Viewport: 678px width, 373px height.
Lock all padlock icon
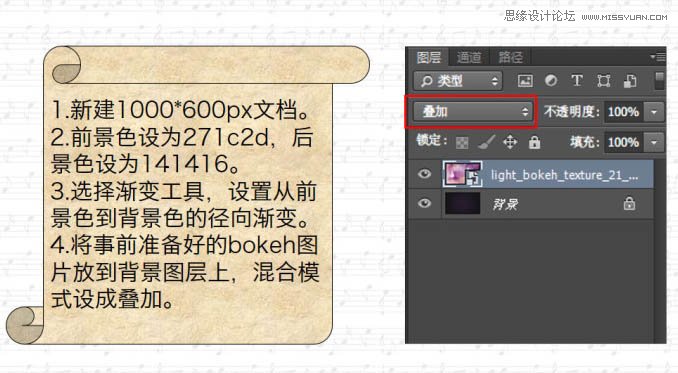(534, 142)
